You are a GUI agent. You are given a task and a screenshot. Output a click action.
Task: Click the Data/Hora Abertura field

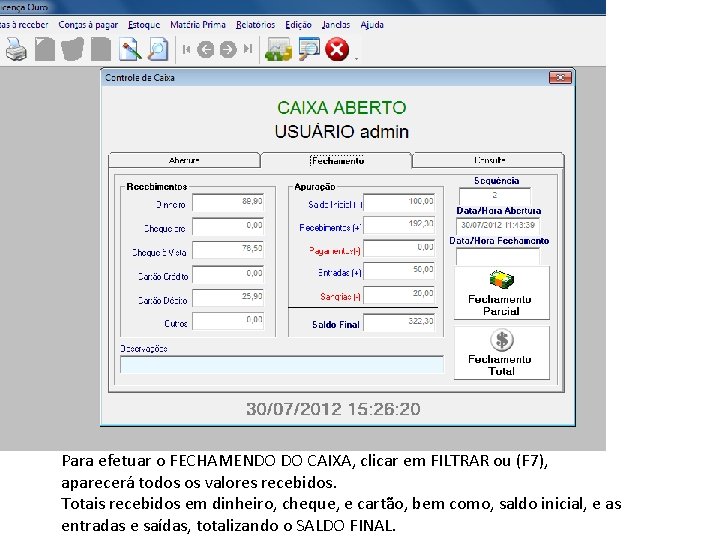tap(498, 225)
